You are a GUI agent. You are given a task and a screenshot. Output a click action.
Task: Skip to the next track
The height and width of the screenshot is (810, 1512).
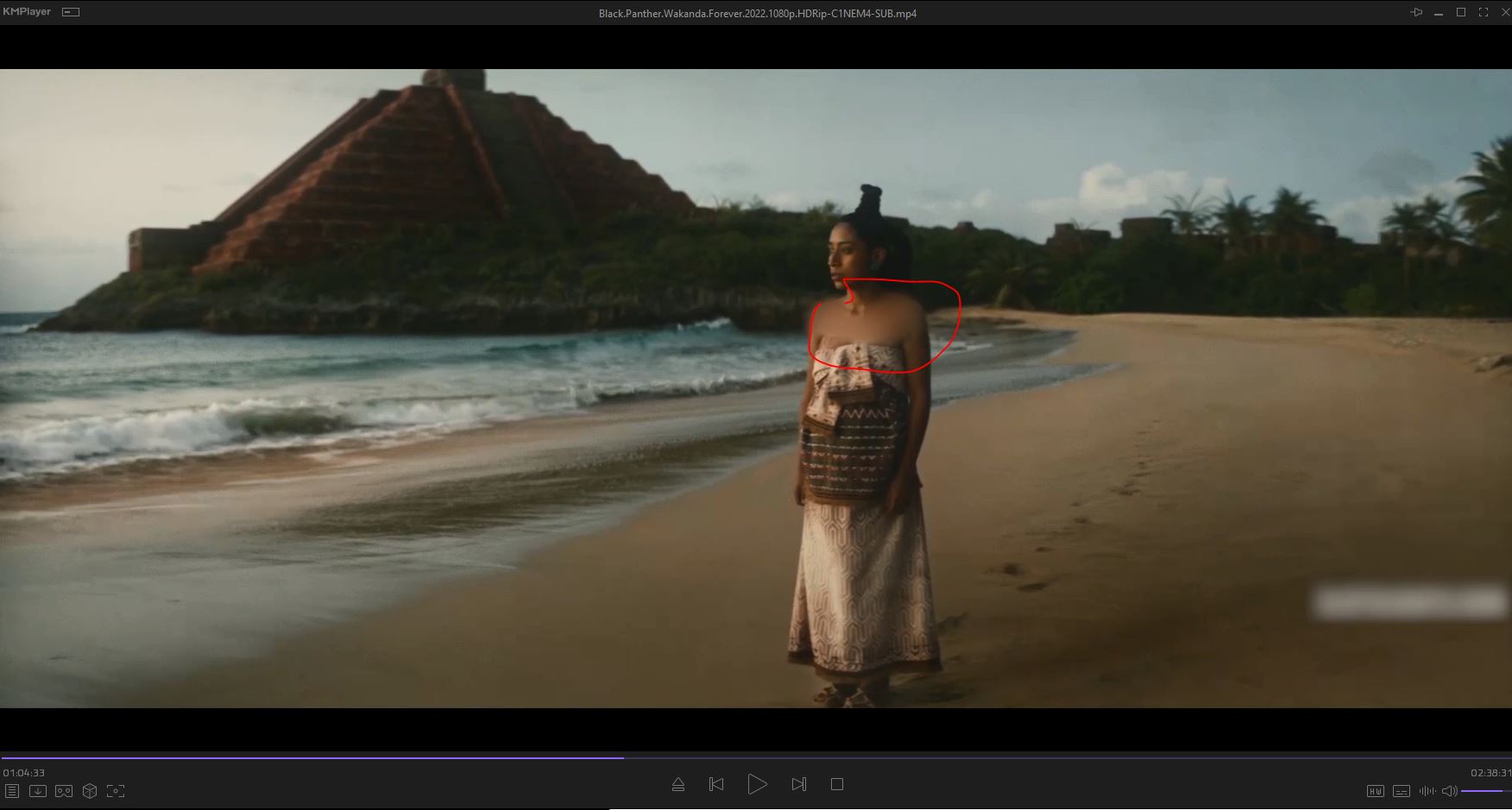point(798,784)
